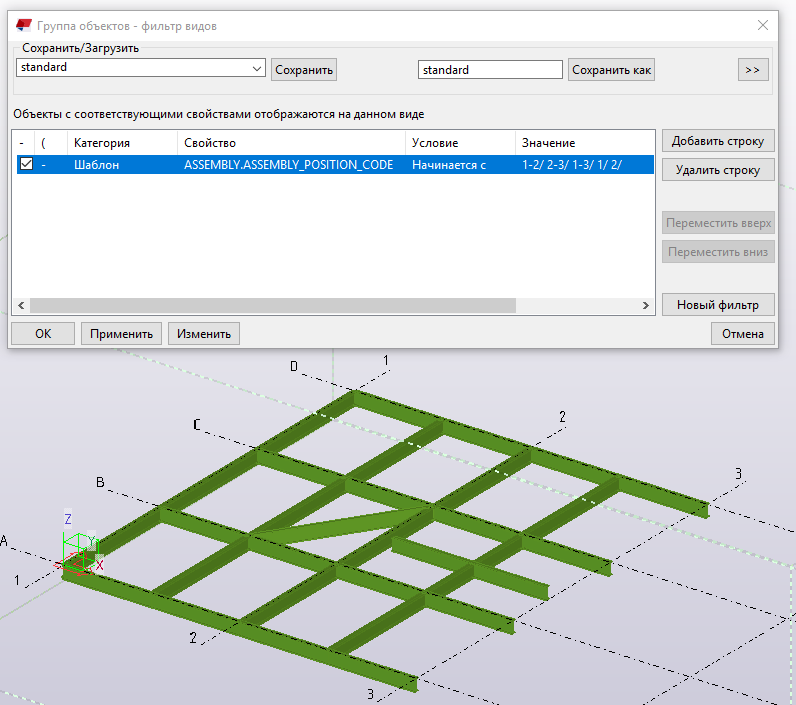Expand dialog with the >> button

[754, 70]
